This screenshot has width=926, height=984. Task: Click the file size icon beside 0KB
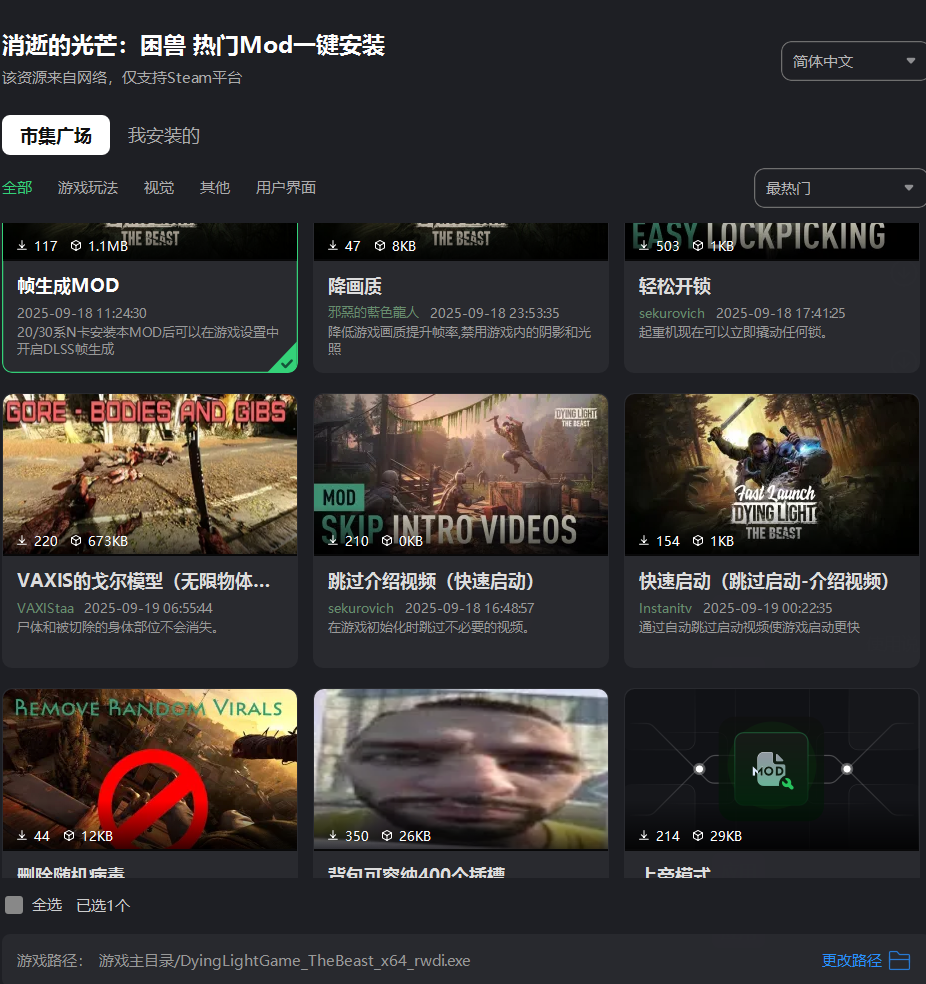click(387, 540)
